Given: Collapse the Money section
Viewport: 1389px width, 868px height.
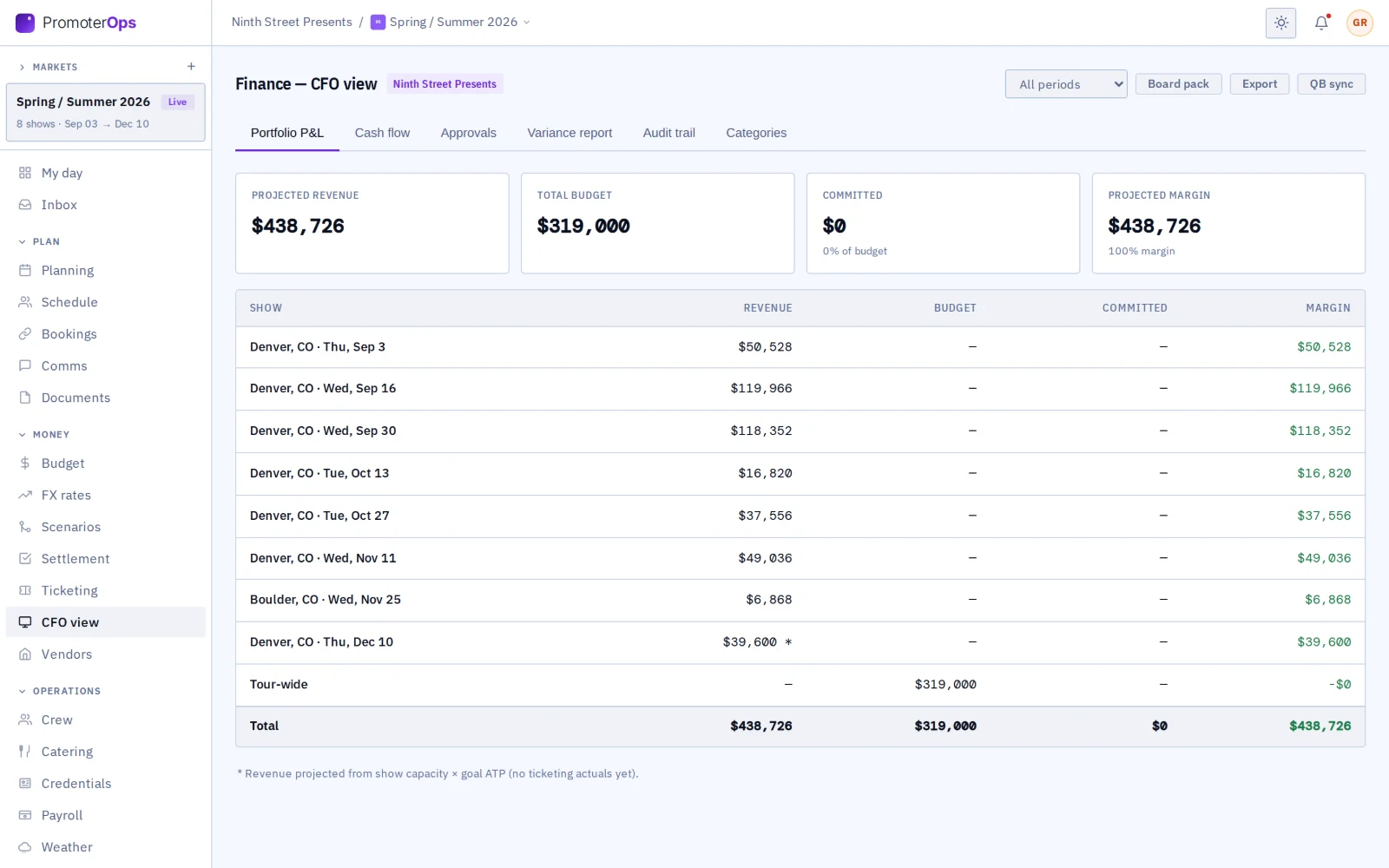Looking at the screenshot, I should coord(43,434).
